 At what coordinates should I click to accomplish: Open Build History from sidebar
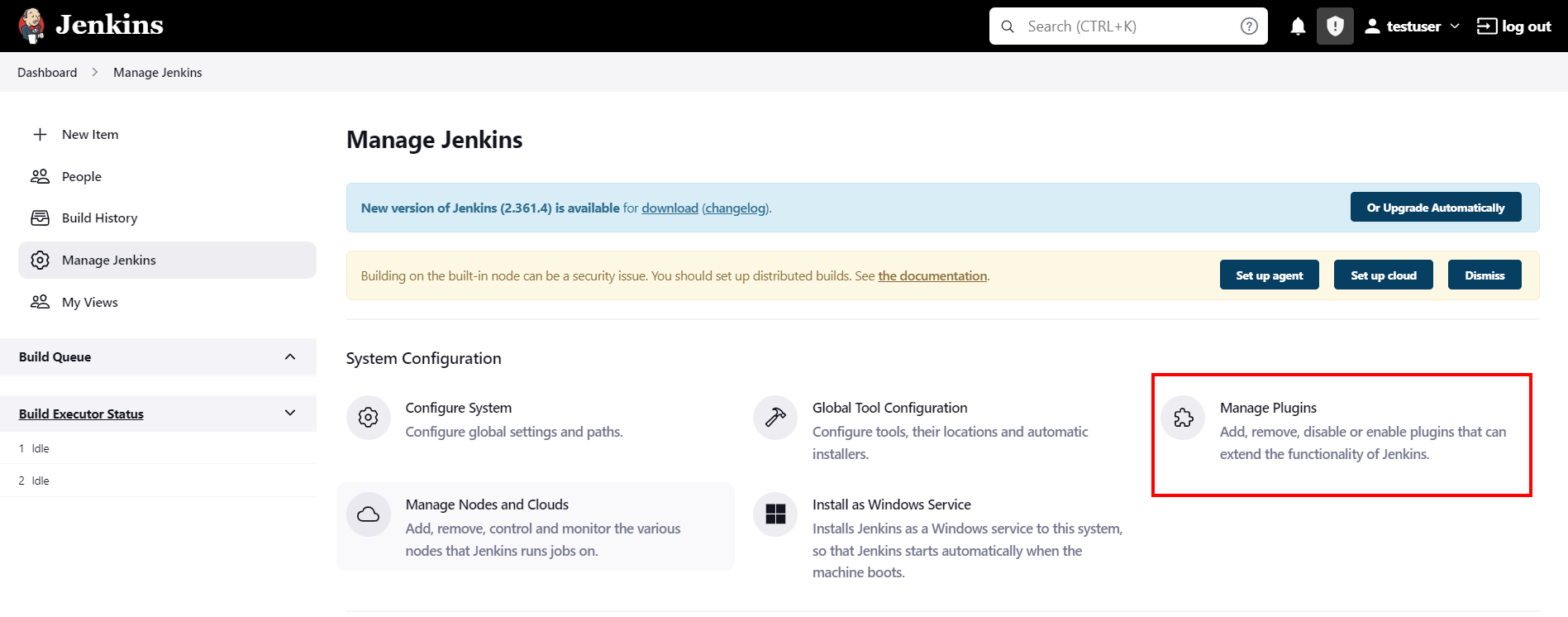(100, 218)
